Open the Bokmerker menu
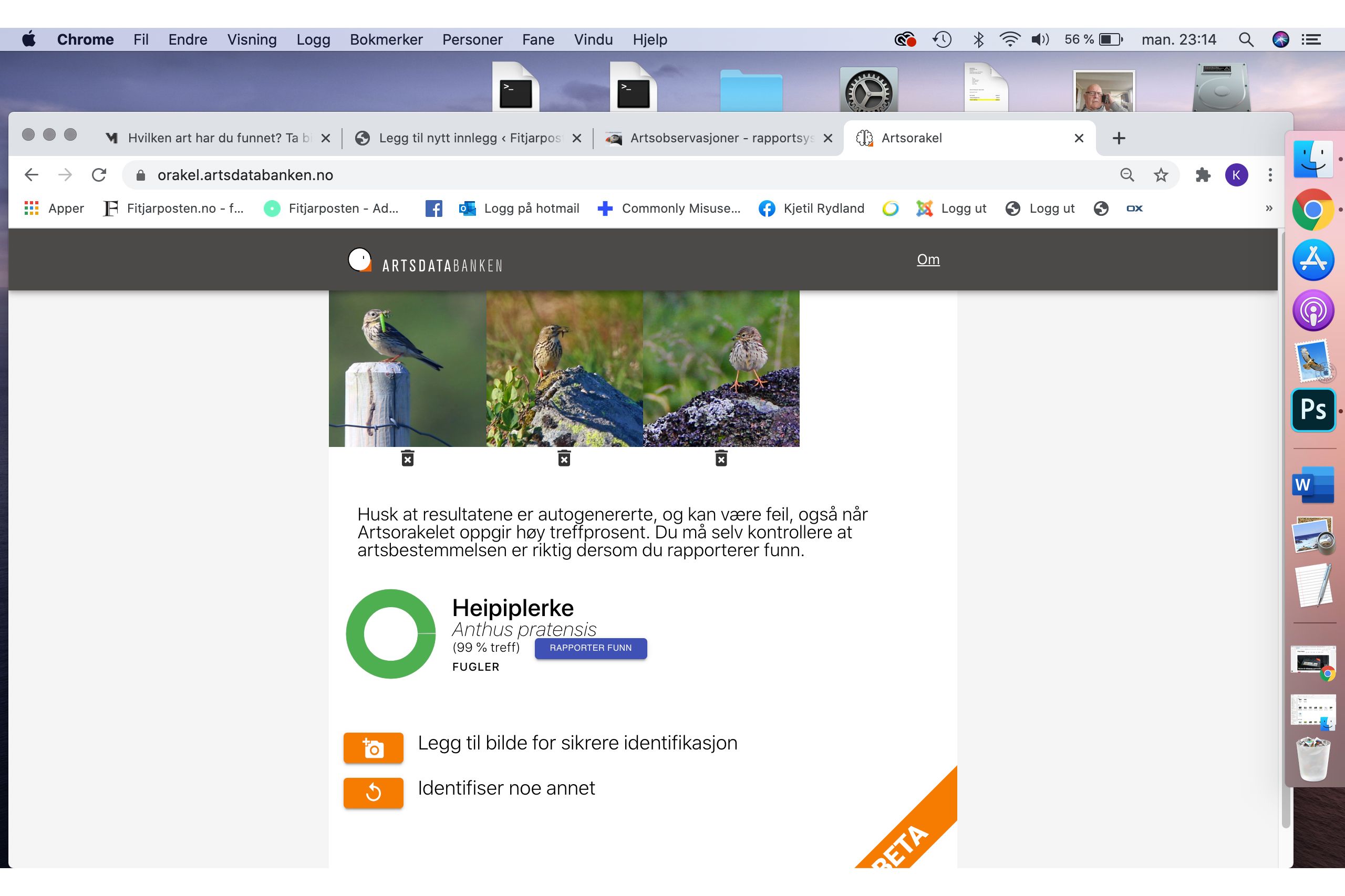 [386, 39]
